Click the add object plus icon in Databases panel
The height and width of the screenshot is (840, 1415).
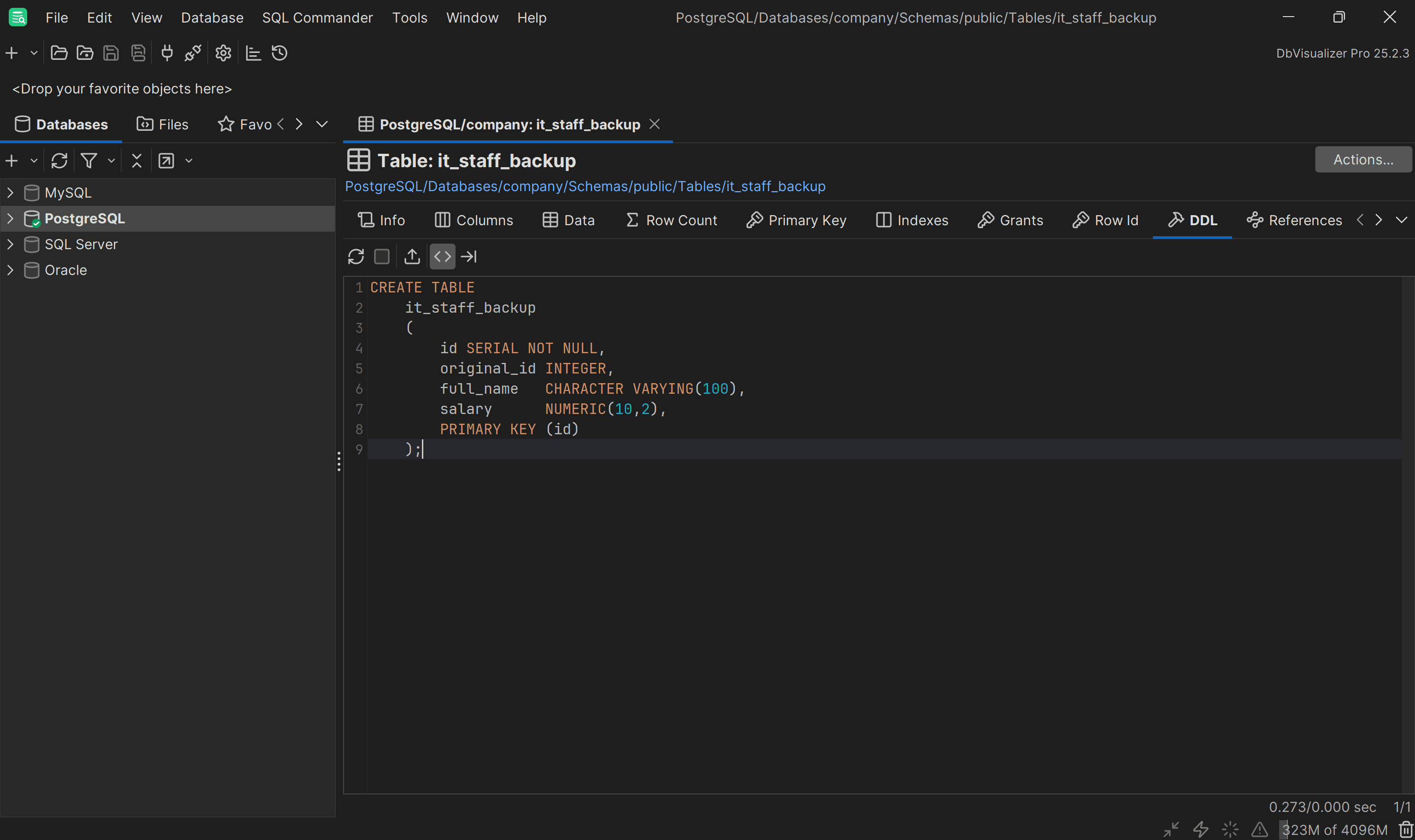[12, 161]
